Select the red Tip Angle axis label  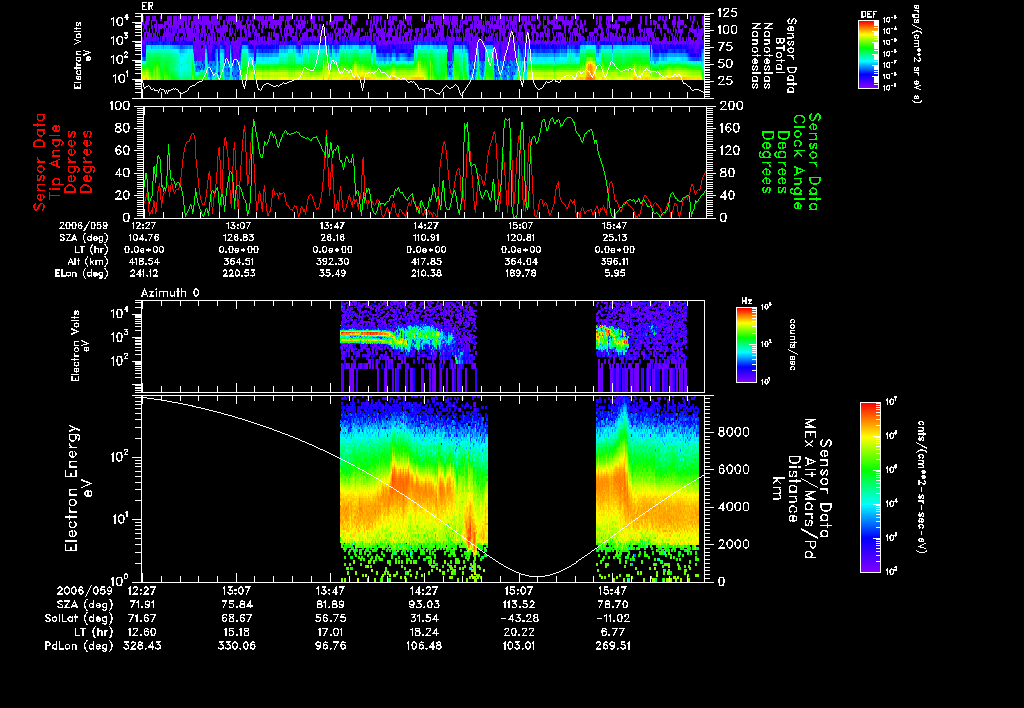coord(63,162)
